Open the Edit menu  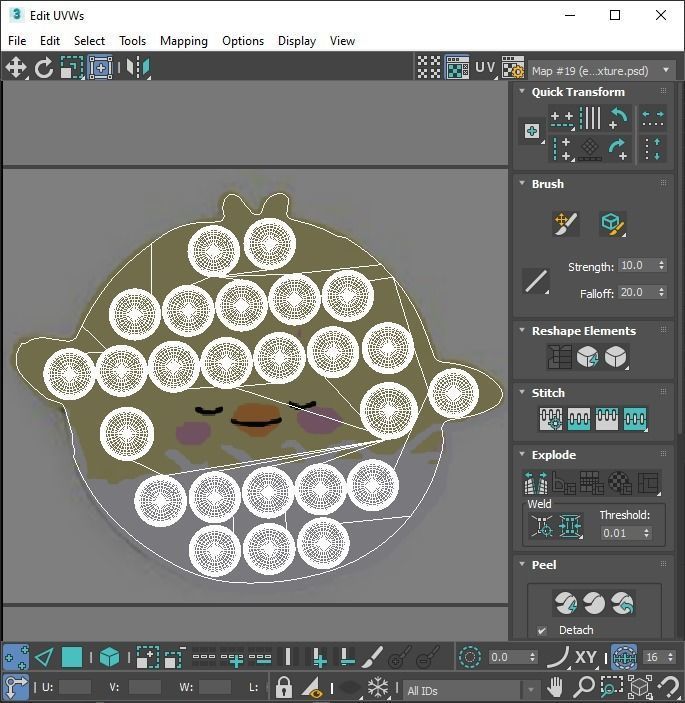point(50,41)
